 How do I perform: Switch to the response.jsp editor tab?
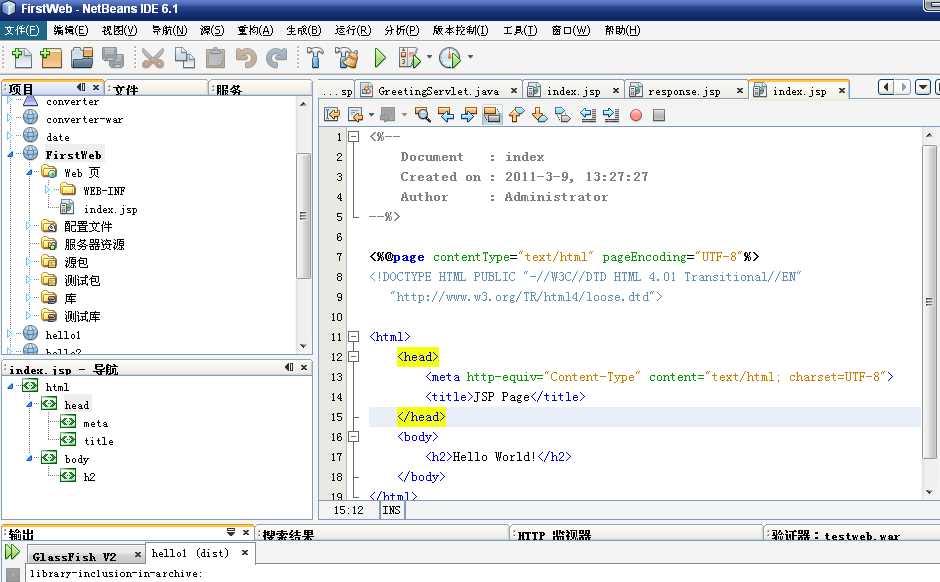[684, 91]
